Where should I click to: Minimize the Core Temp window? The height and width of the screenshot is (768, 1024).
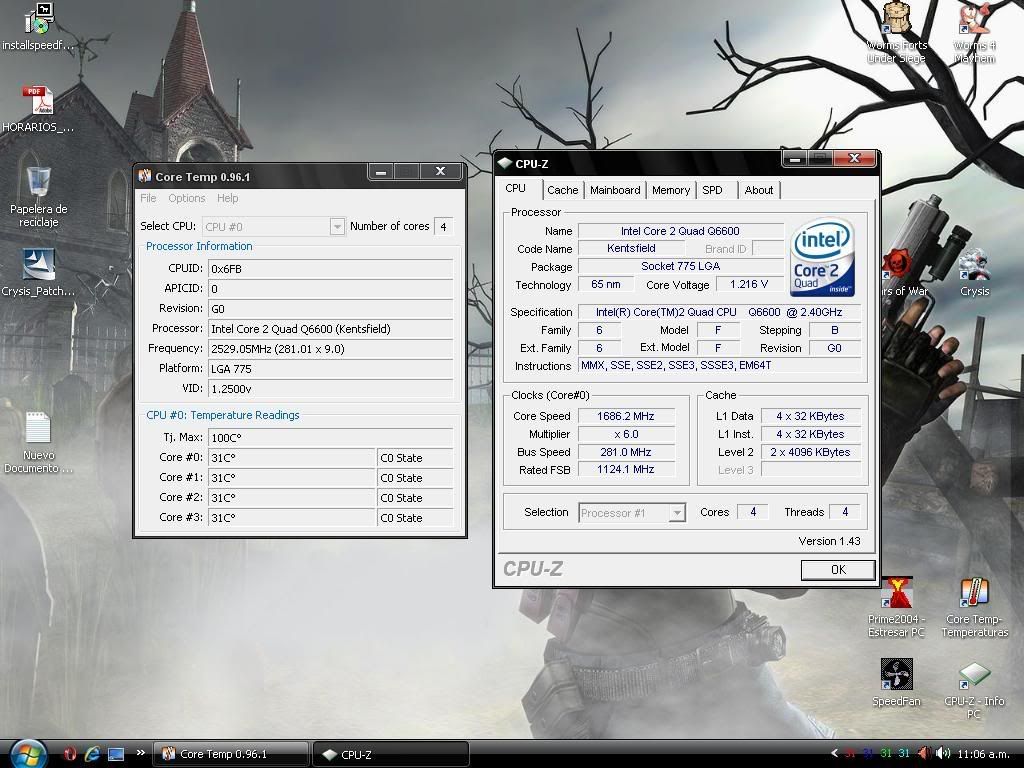[381, 172]
